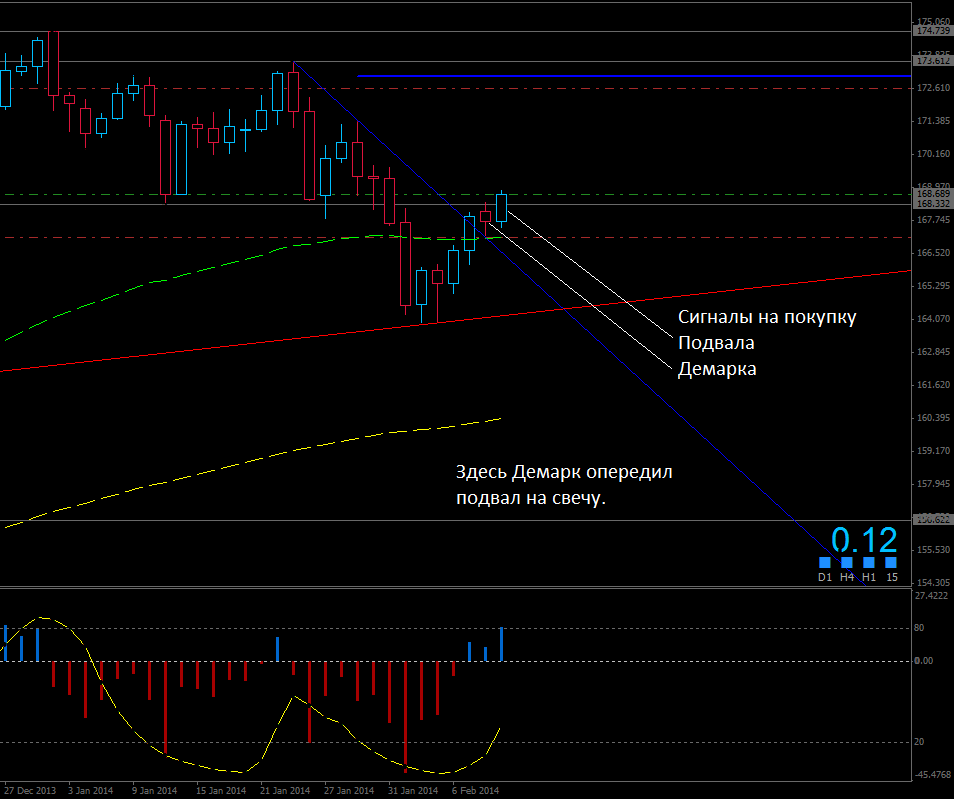This screenshot has height=799, width=954.
Task: Click the 161.620 price axis label
Action: pos(933,385)
